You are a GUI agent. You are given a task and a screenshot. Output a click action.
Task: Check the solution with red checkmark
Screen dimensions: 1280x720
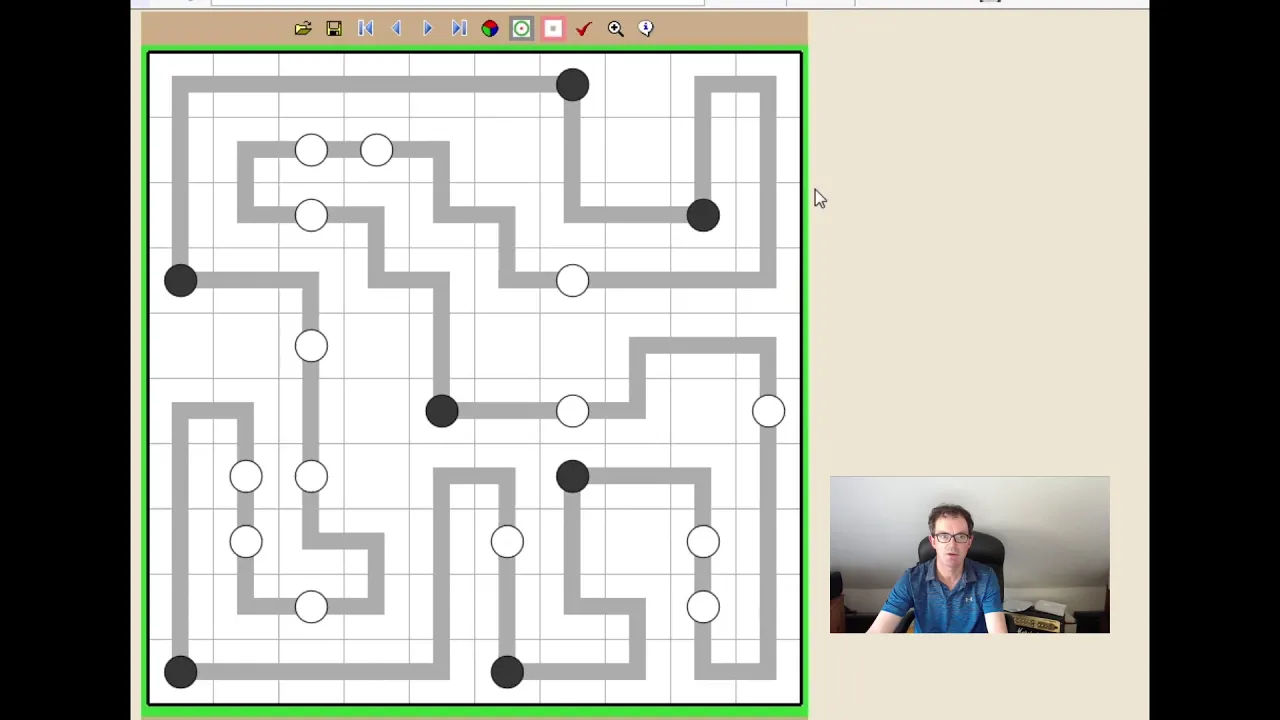click(584, 29)
